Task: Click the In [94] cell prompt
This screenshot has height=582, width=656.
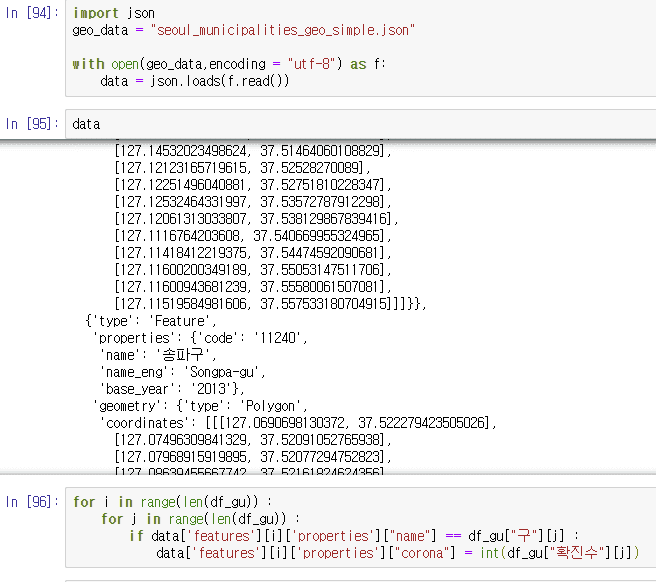Action: (x=32, y=13)
